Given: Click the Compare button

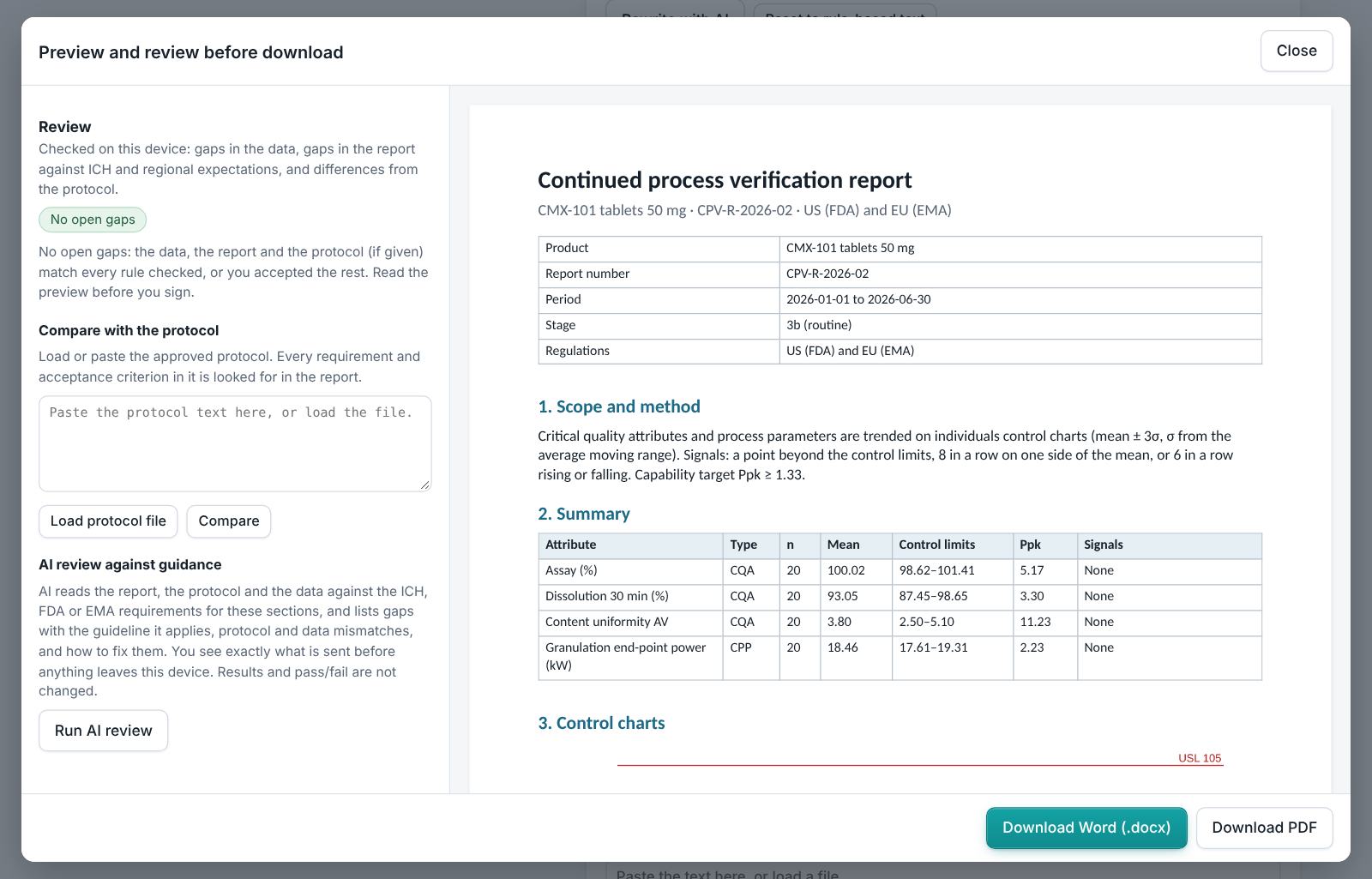Looking at the screenshot, I should 229,521.
